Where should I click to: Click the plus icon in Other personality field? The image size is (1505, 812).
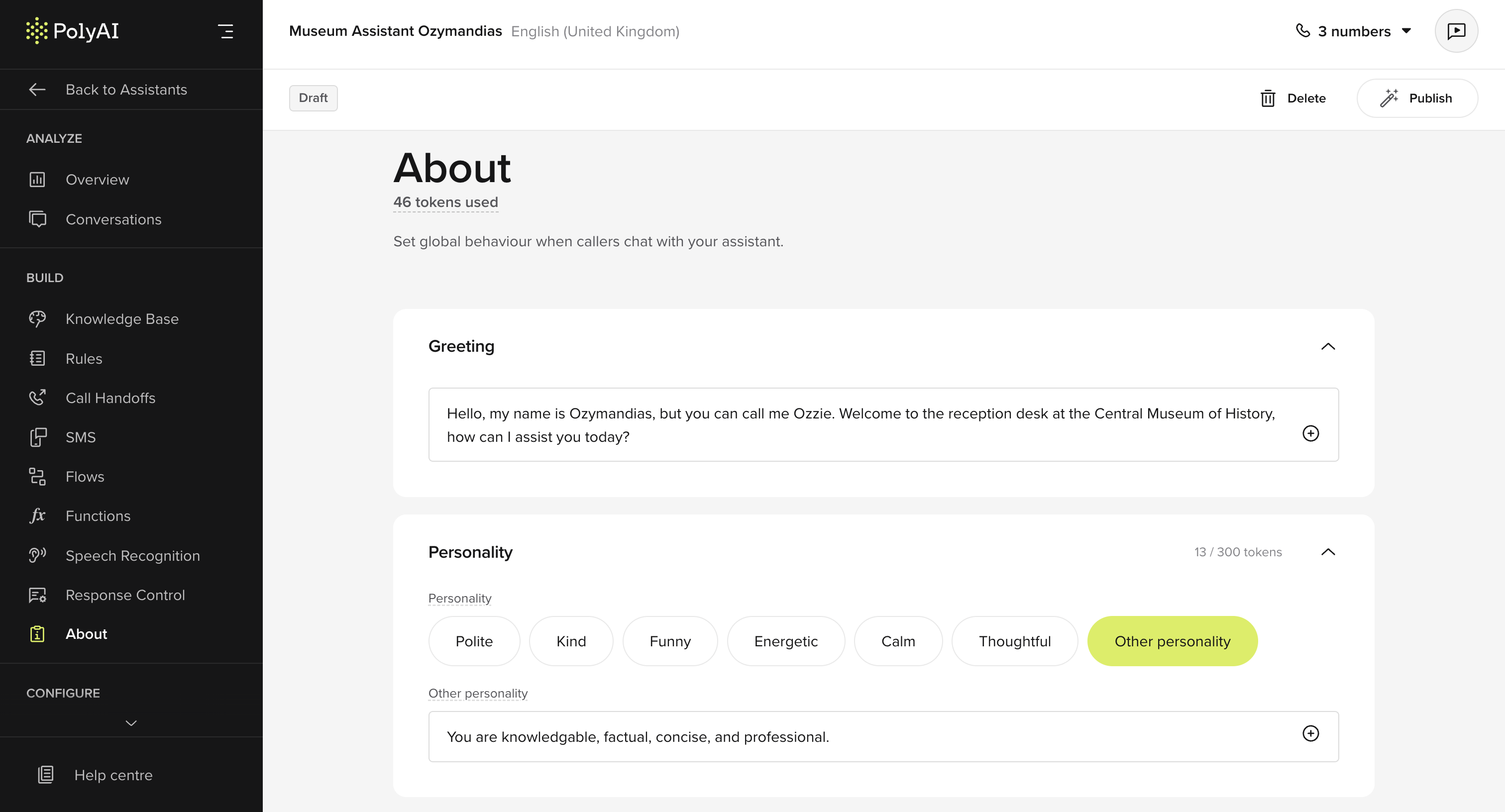point(1310,734)
